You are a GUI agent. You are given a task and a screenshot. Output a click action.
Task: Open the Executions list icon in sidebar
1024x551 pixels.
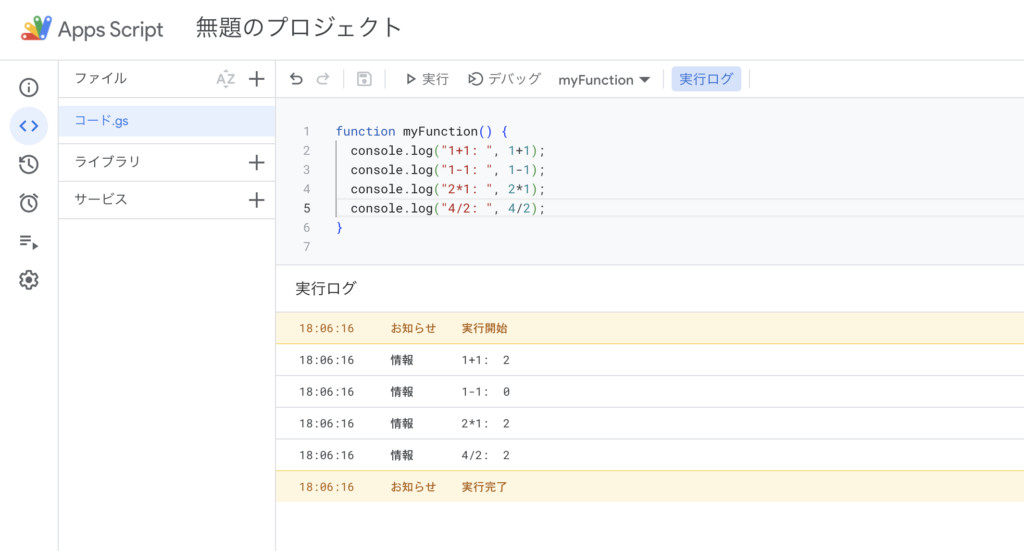point(29,242)
